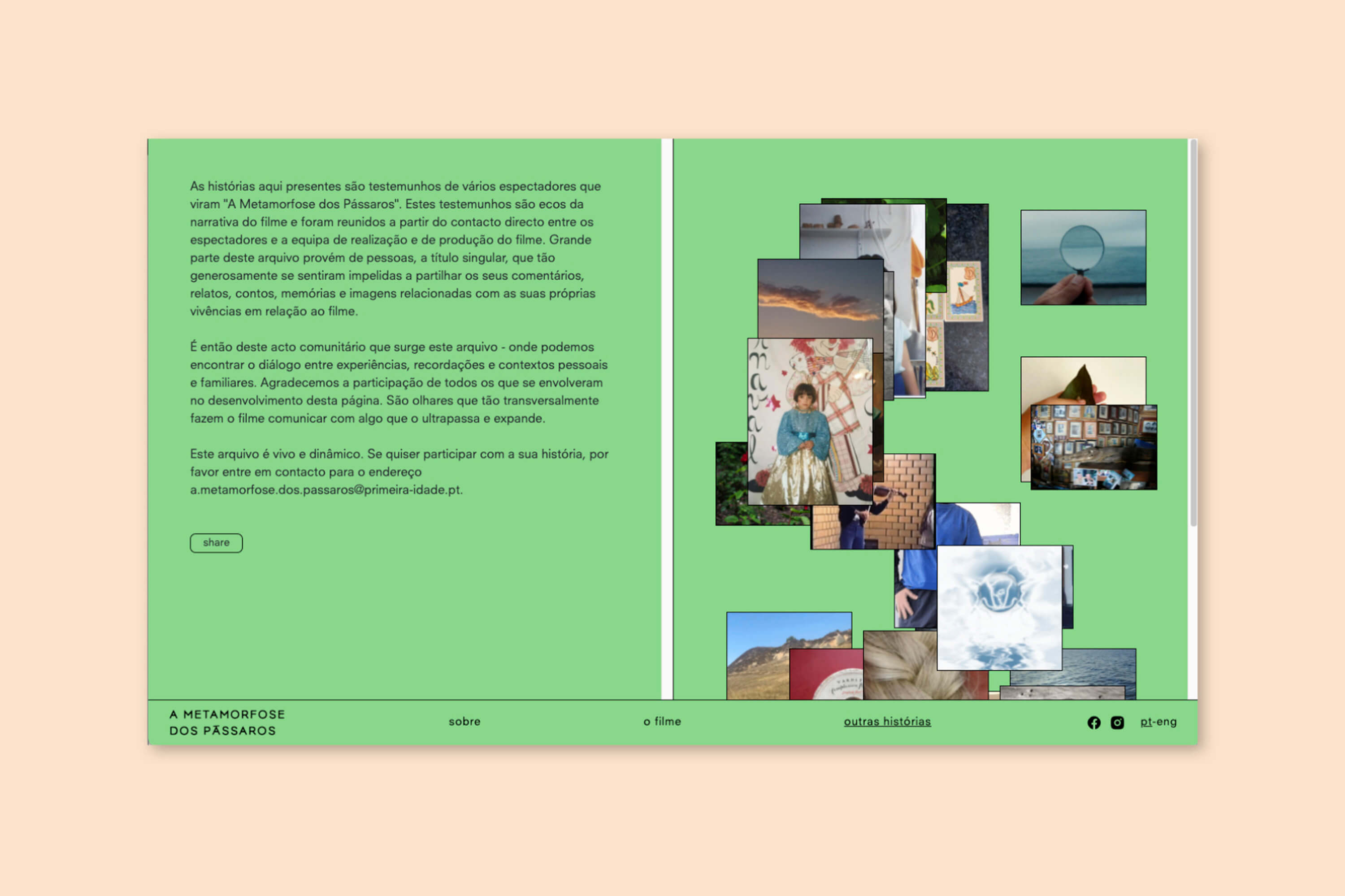Switch language to eng
Screen dimensions: 1345x896
(1166, 721)
